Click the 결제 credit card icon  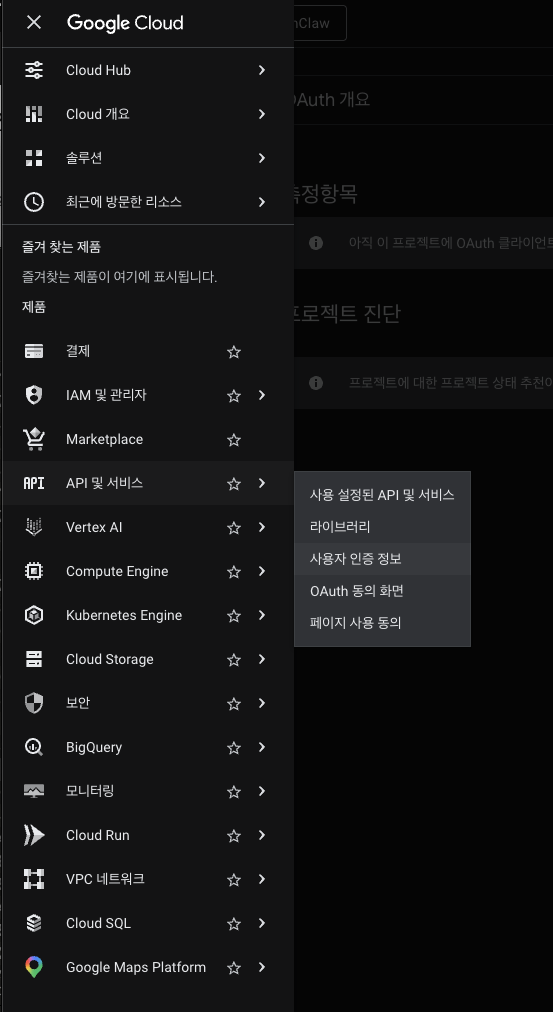click(34, 351)
